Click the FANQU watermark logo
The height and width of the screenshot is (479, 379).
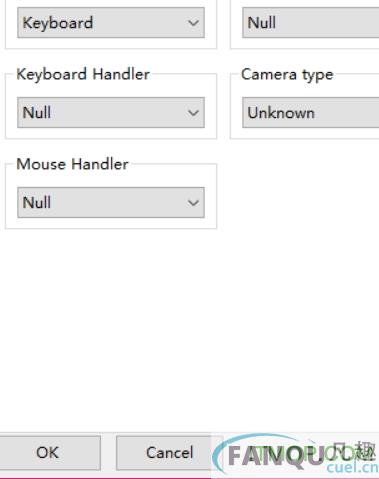pos(294,455)
